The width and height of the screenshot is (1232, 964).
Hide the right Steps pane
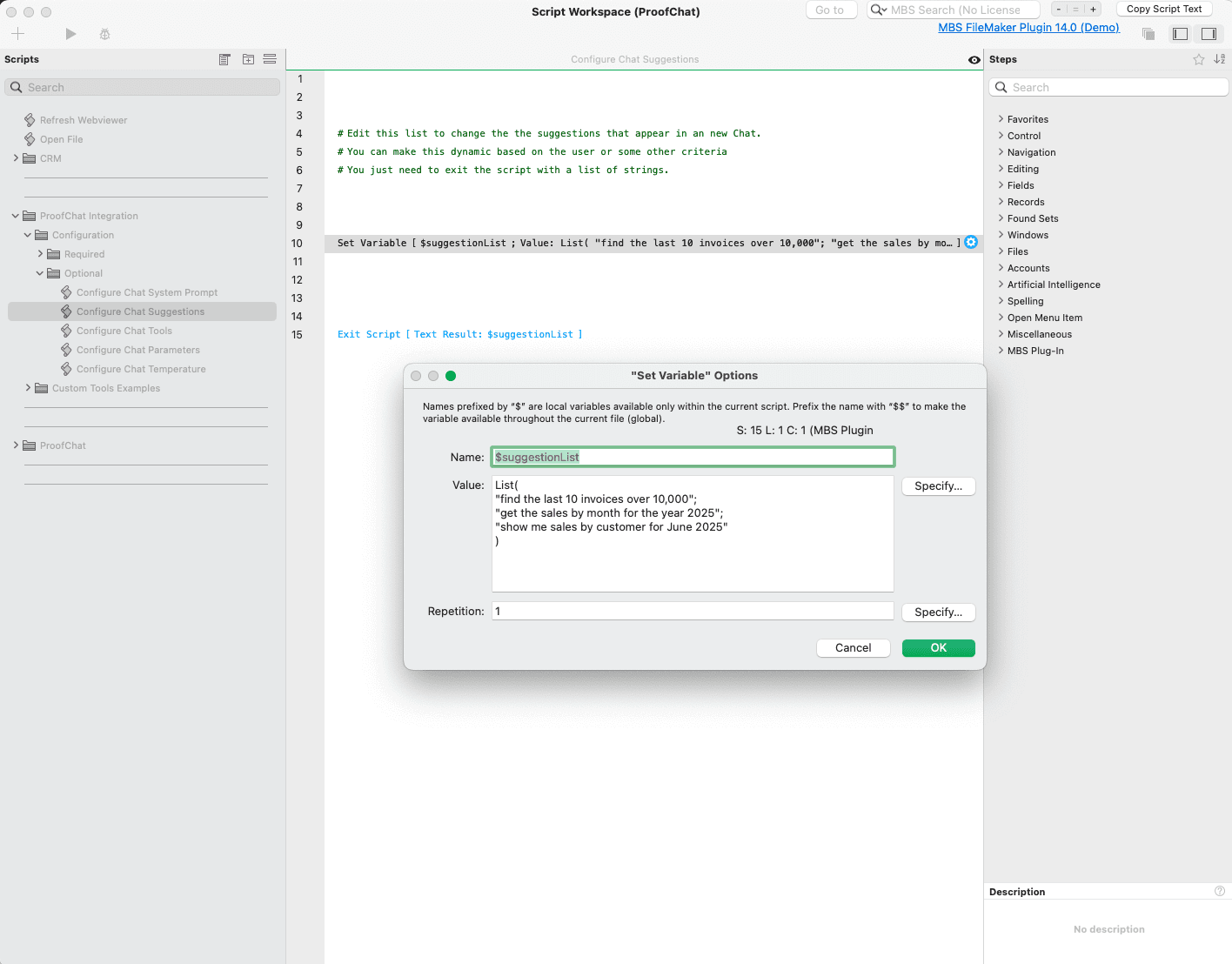click(x=1209, y=33)
